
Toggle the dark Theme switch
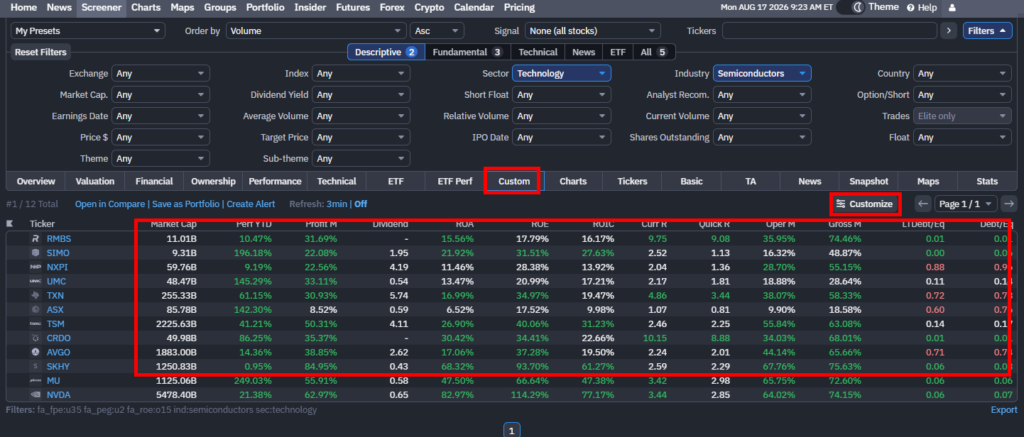click(850, 7)
